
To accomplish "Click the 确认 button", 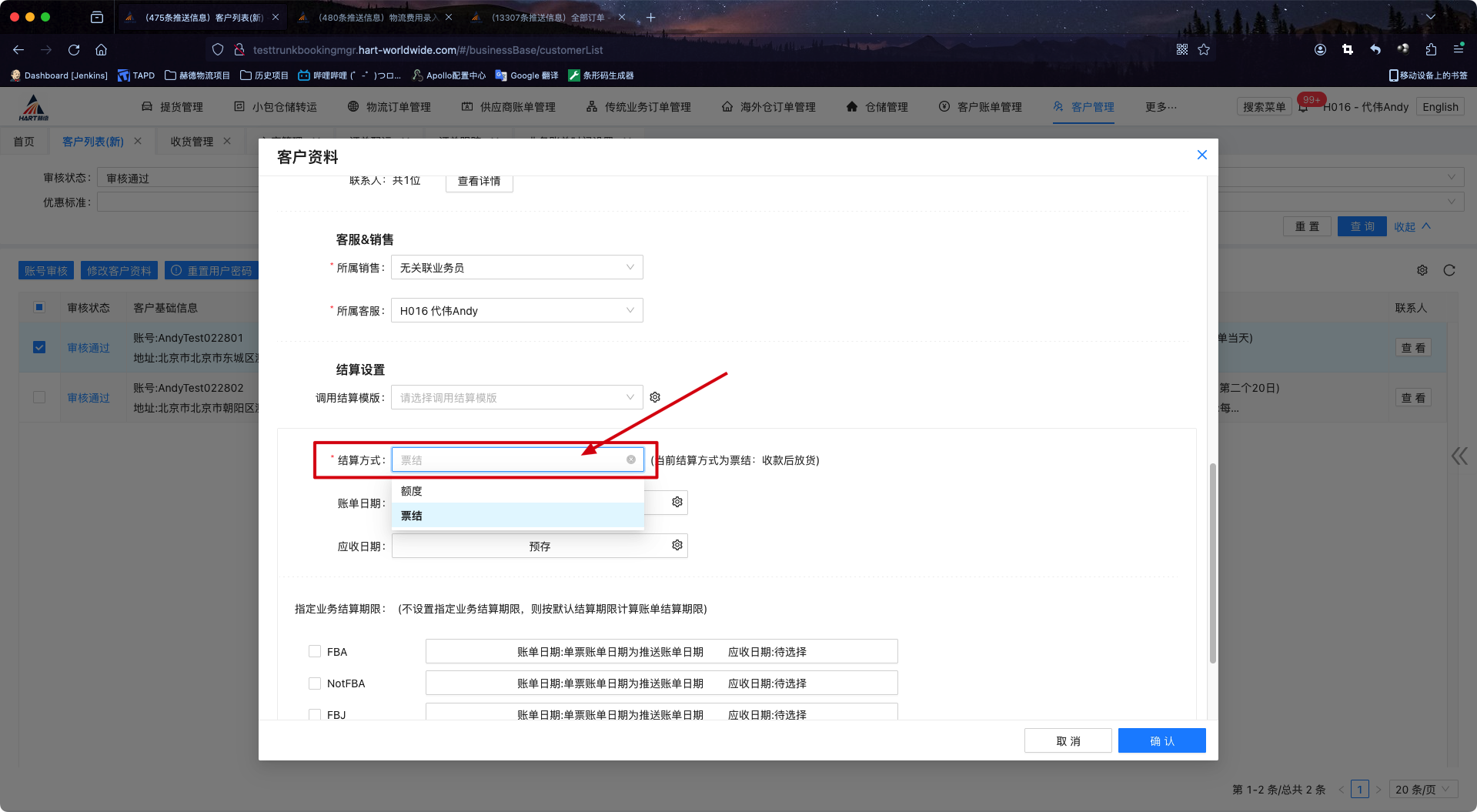I will (1161, 740).
